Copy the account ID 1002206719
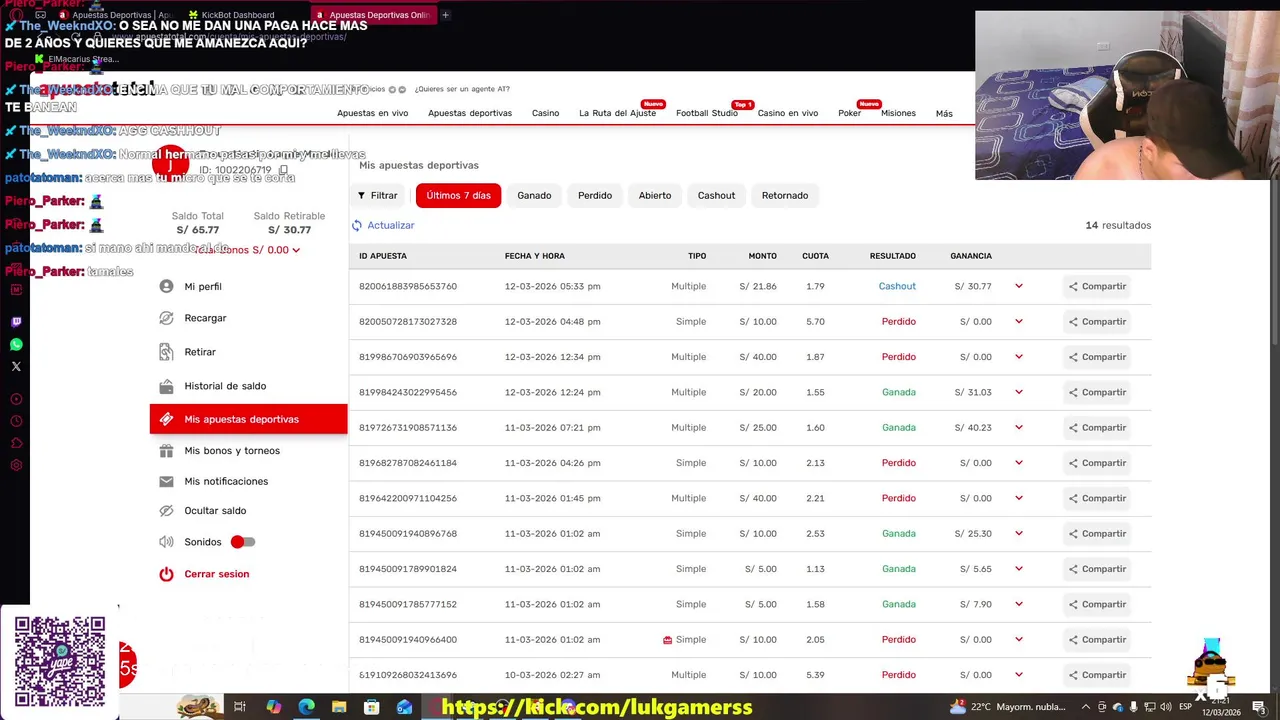Screen dimensions: 1280x720 [283, 170]
